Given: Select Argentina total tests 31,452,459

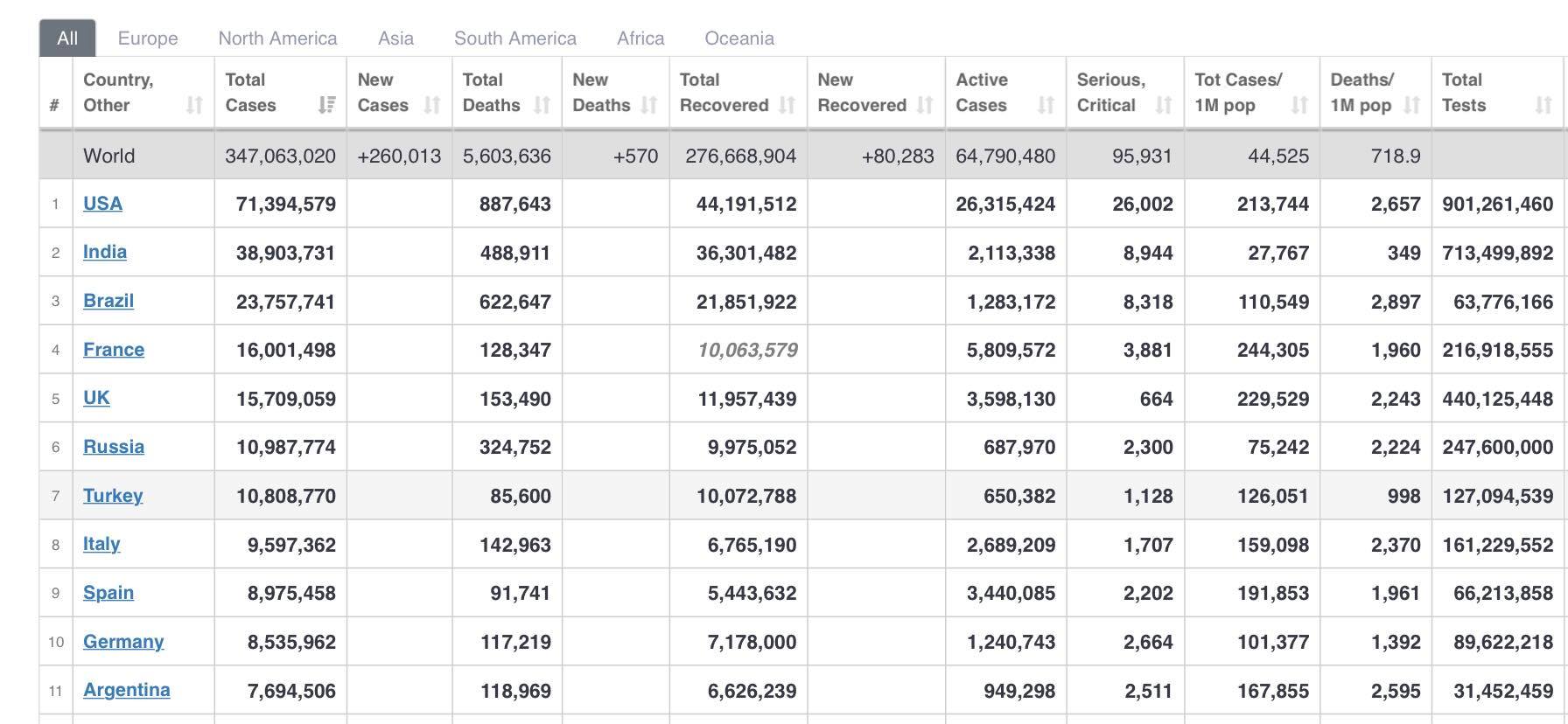Looking at the screenshot, I should tap(1503, 691).
